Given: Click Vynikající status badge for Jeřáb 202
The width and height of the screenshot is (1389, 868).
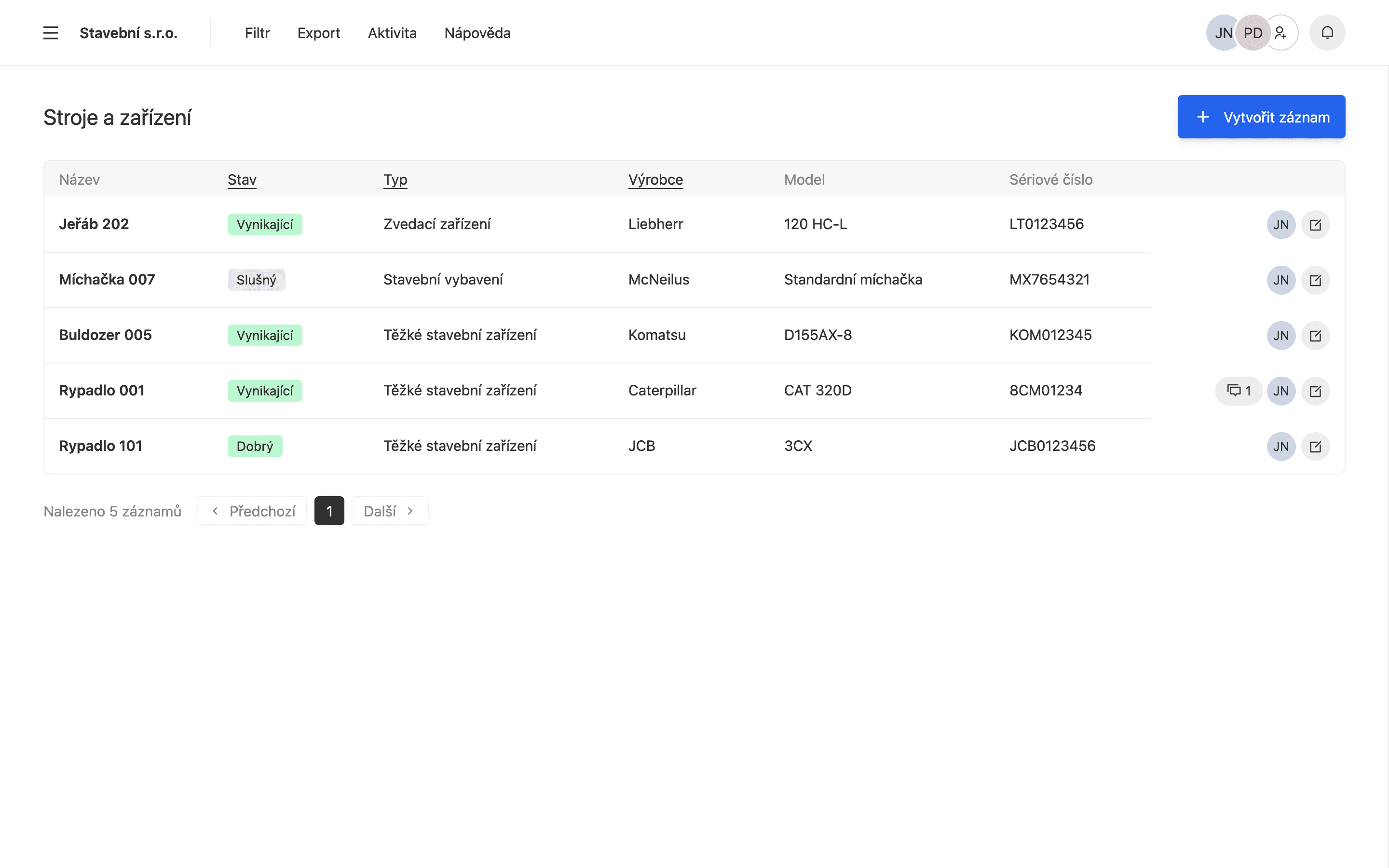Looking at the screenshot, I should pos(265,224).
